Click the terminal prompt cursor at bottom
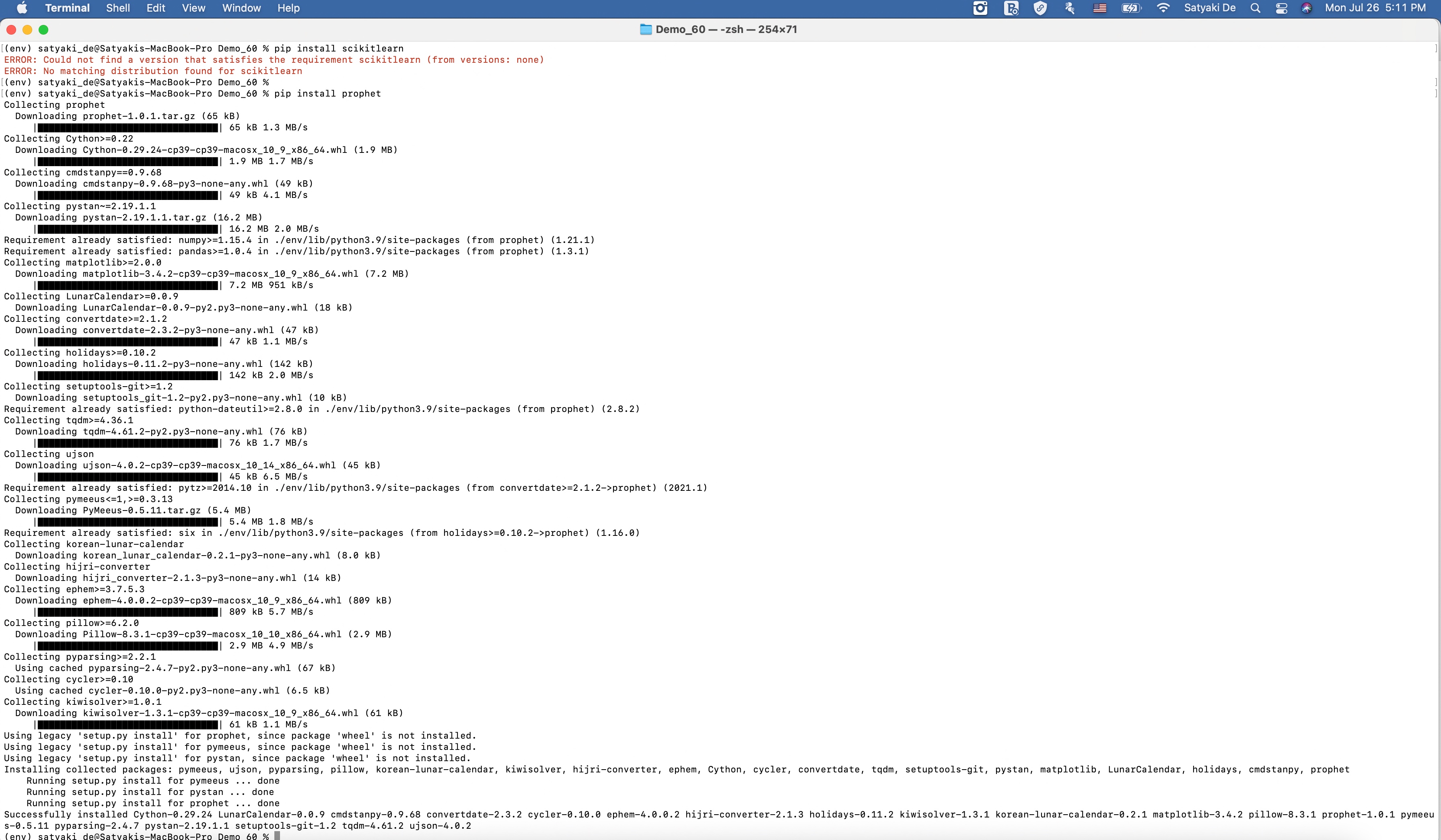Image resolution: width=1441 pixels, height=840 pixels. point(277,836)
